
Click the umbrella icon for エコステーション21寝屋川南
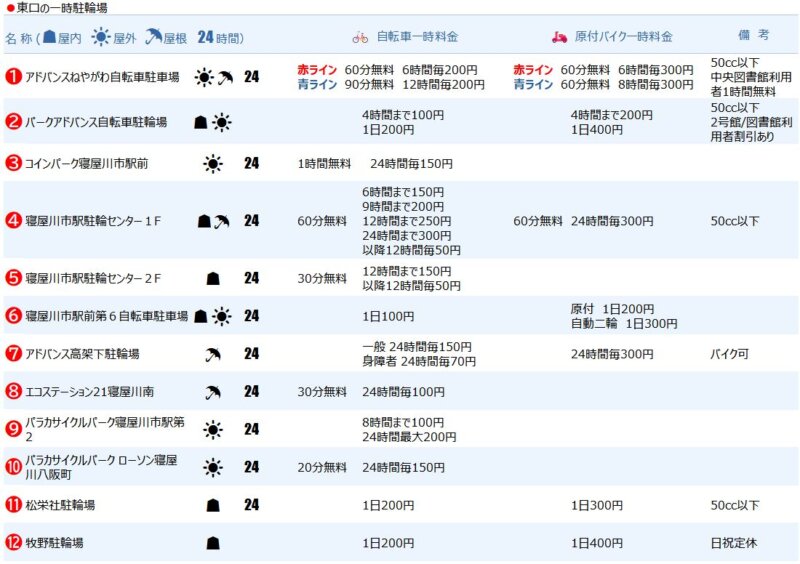[213, 392]
